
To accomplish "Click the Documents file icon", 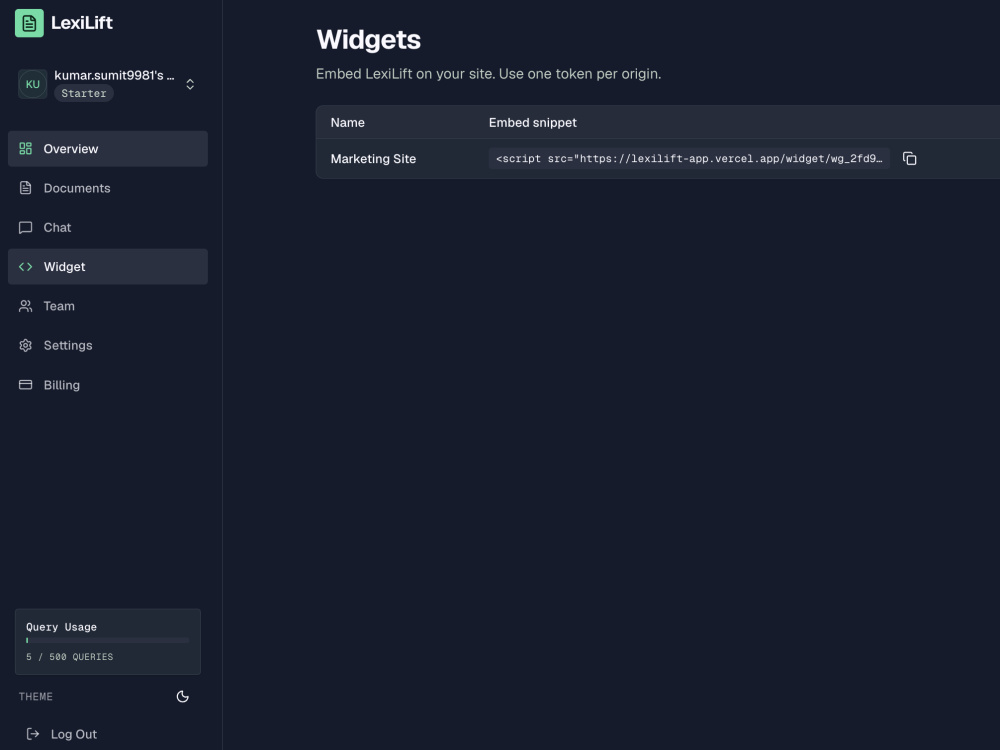I will 26,188.
